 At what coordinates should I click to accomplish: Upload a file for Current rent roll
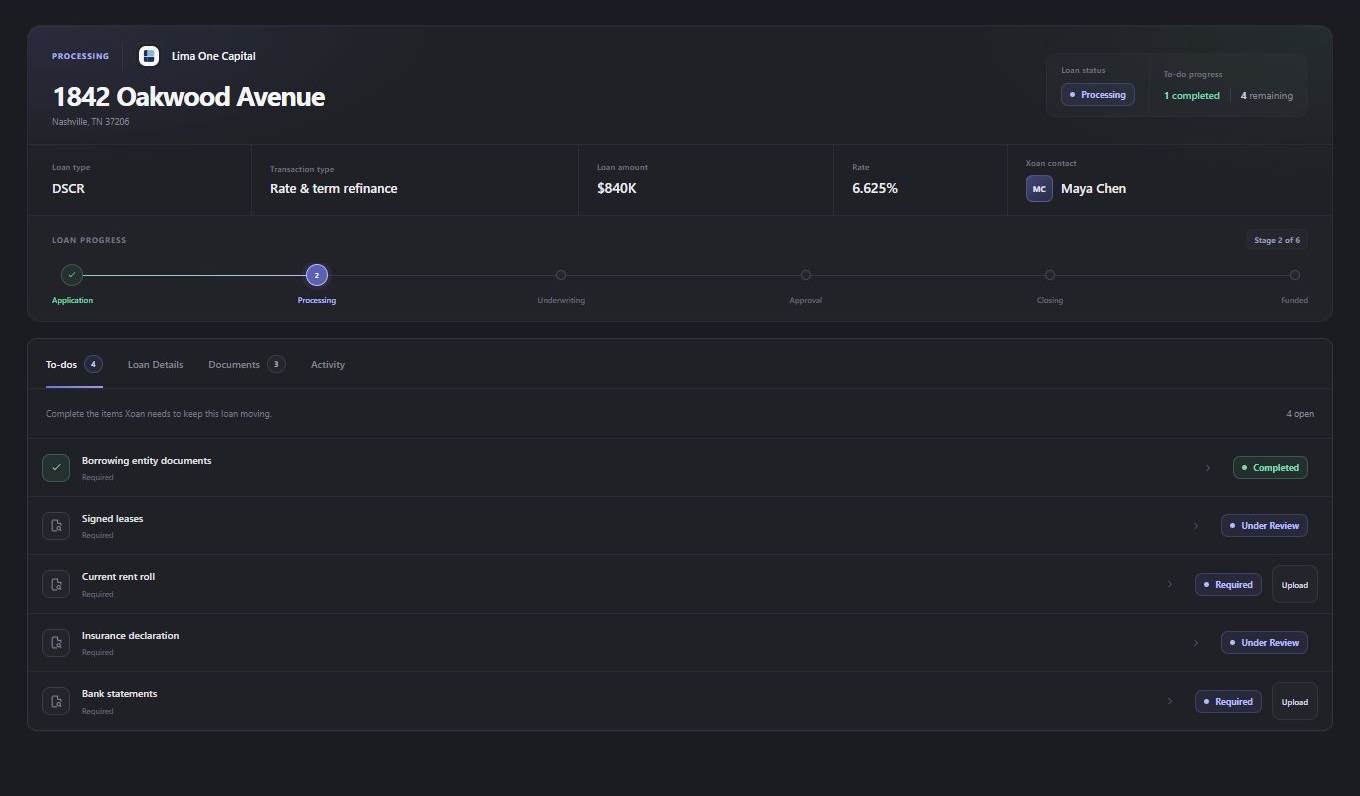coord(1295,585)
